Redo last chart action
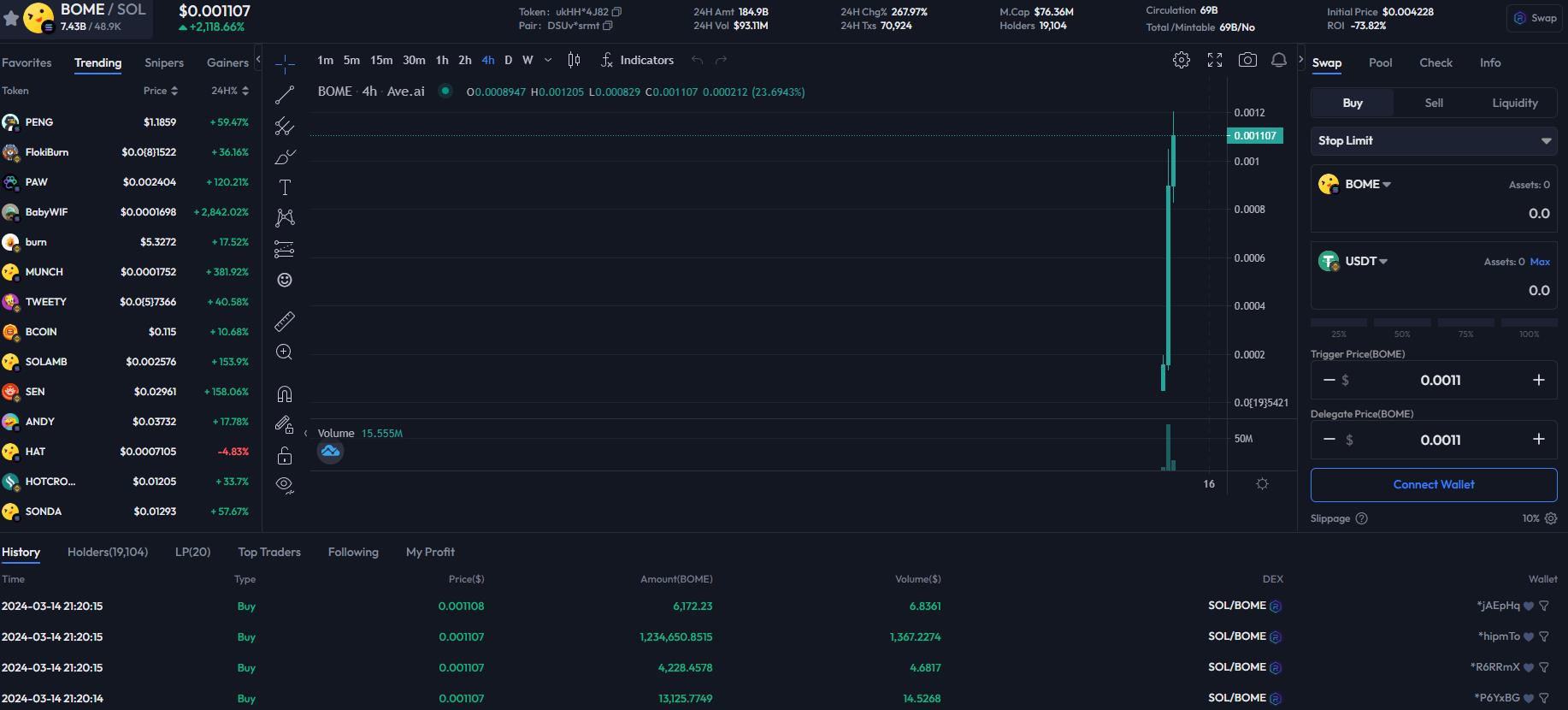The image size is (1568, 710). (721, 60)
